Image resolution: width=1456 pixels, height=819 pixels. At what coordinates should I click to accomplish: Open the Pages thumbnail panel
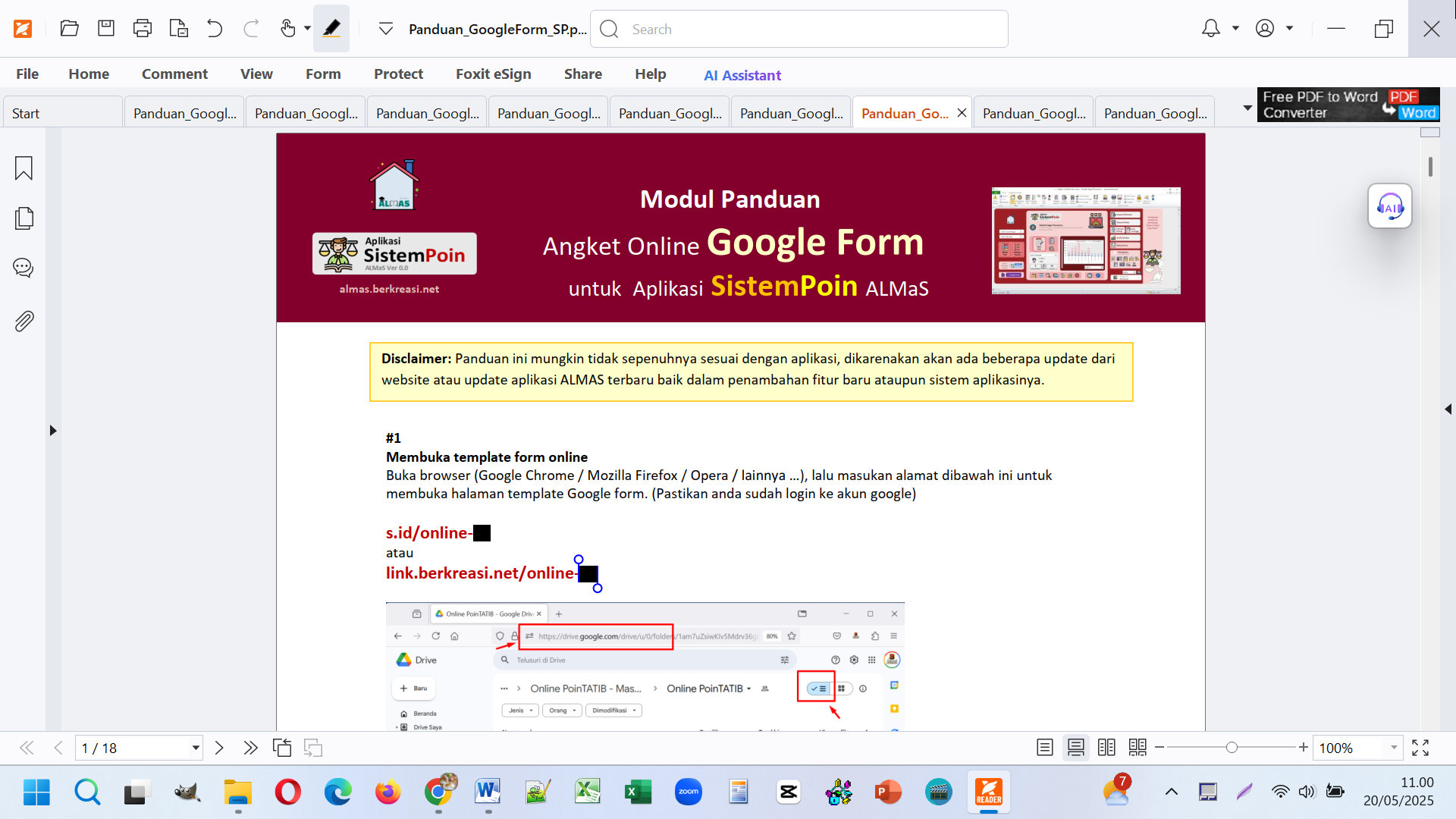point(24,218)
